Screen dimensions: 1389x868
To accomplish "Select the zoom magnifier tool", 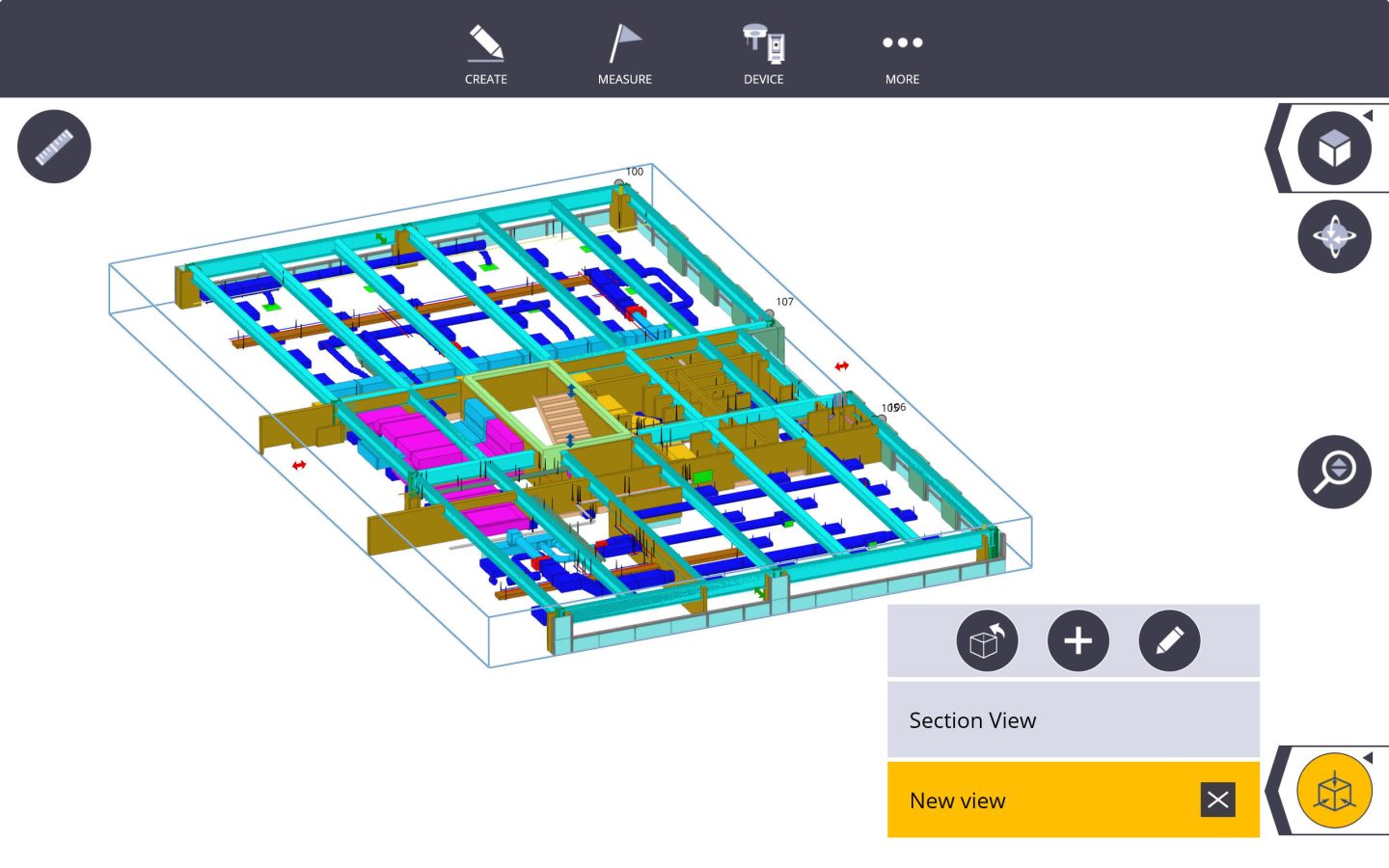I will 1334,472.
